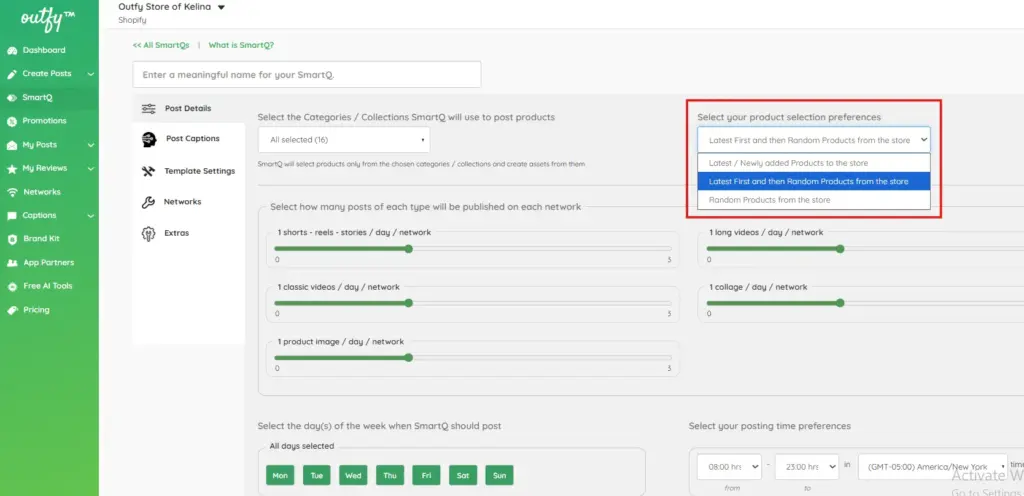Click the shorts - reels - stories slider
Image resolution: width=1024 pixels, height=496 pixels.
point(473,249)
